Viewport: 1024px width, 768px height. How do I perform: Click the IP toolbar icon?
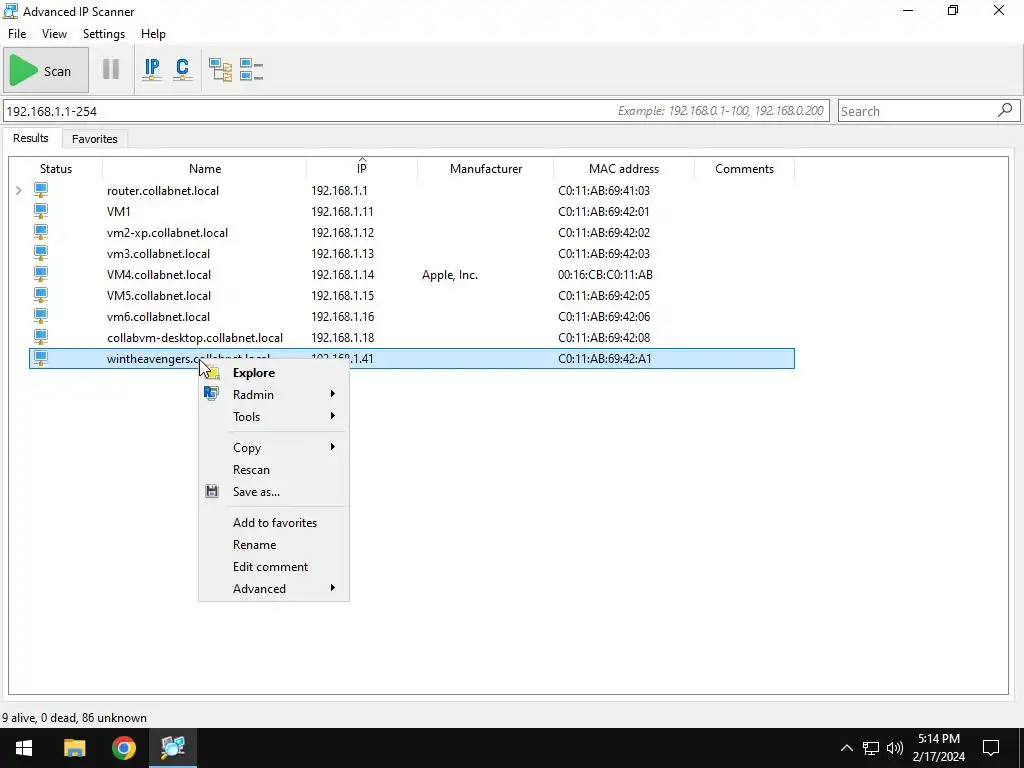click(152, 69)
